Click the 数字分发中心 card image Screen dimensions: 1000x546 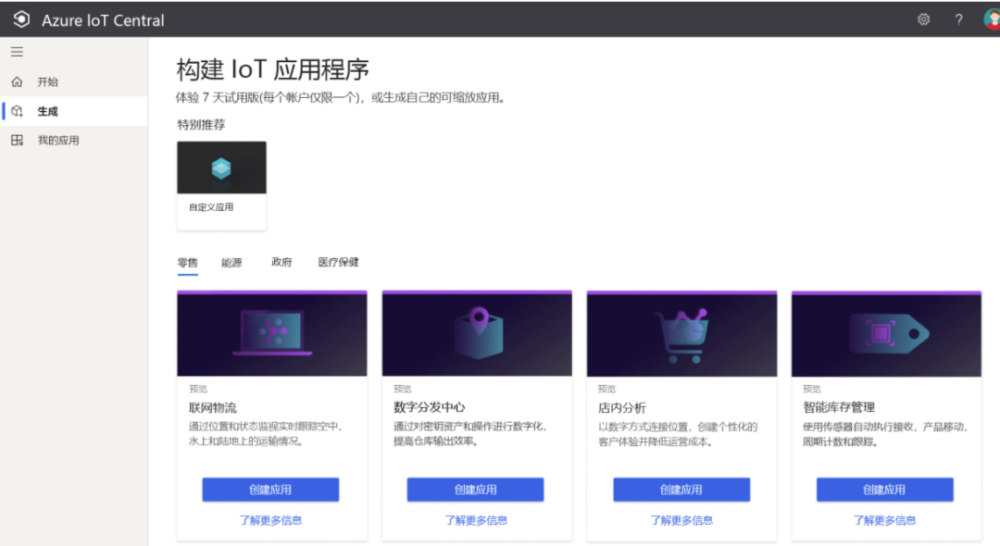(477, 334)
